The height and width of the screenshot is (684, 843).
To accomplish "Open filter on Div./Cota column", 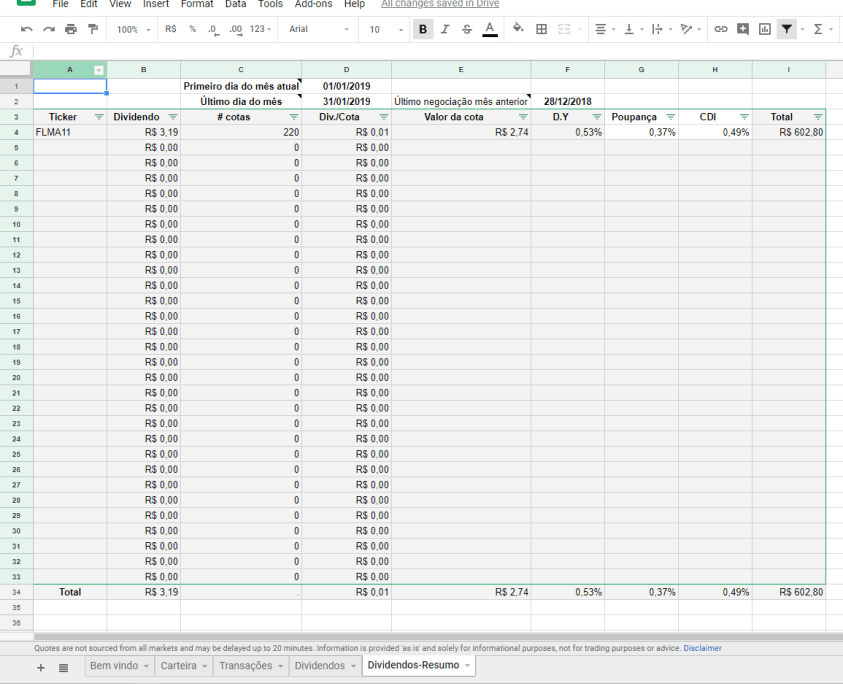I will (383, 117).
